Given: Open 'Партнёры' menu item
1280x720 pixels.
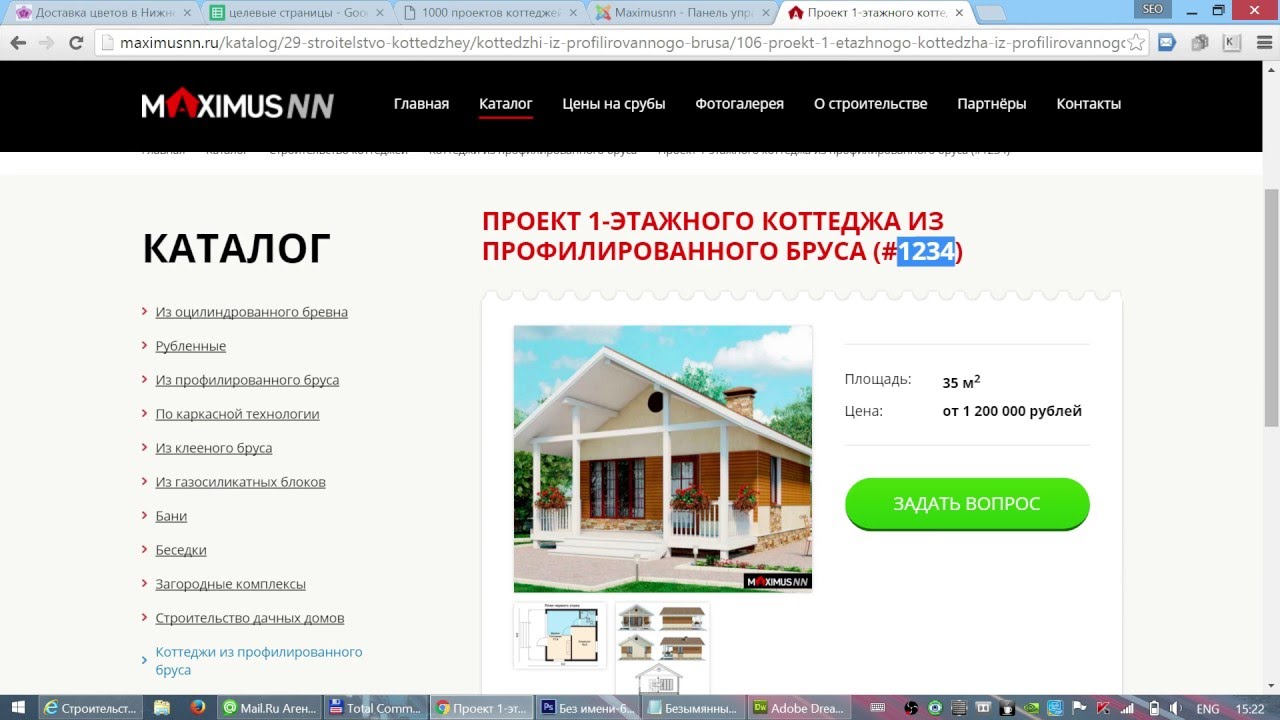Looking at the screenshot, I should pos(992,104).
